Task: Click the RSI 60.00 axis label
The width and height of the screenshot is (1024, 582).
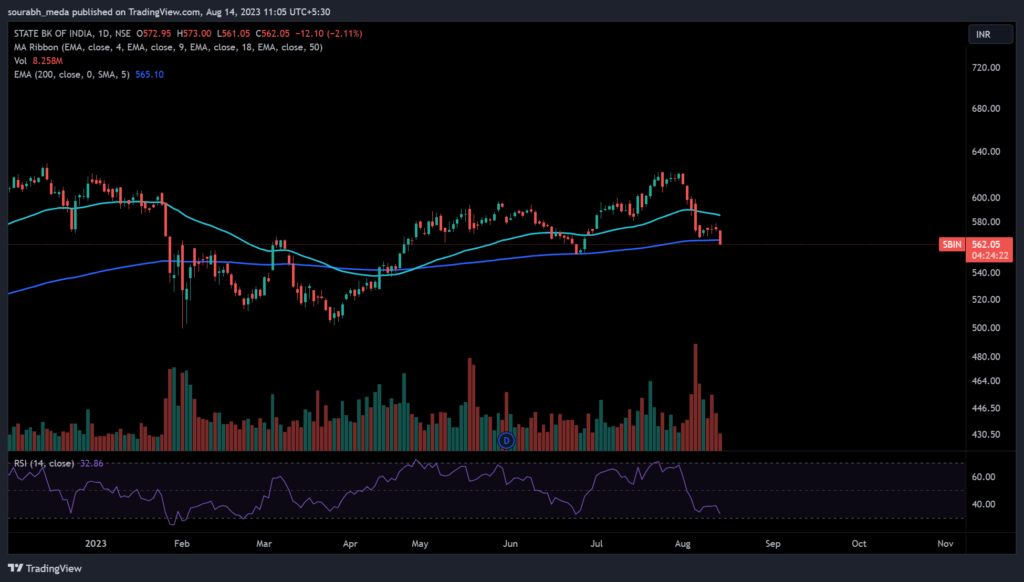Action: coord(983,477)
